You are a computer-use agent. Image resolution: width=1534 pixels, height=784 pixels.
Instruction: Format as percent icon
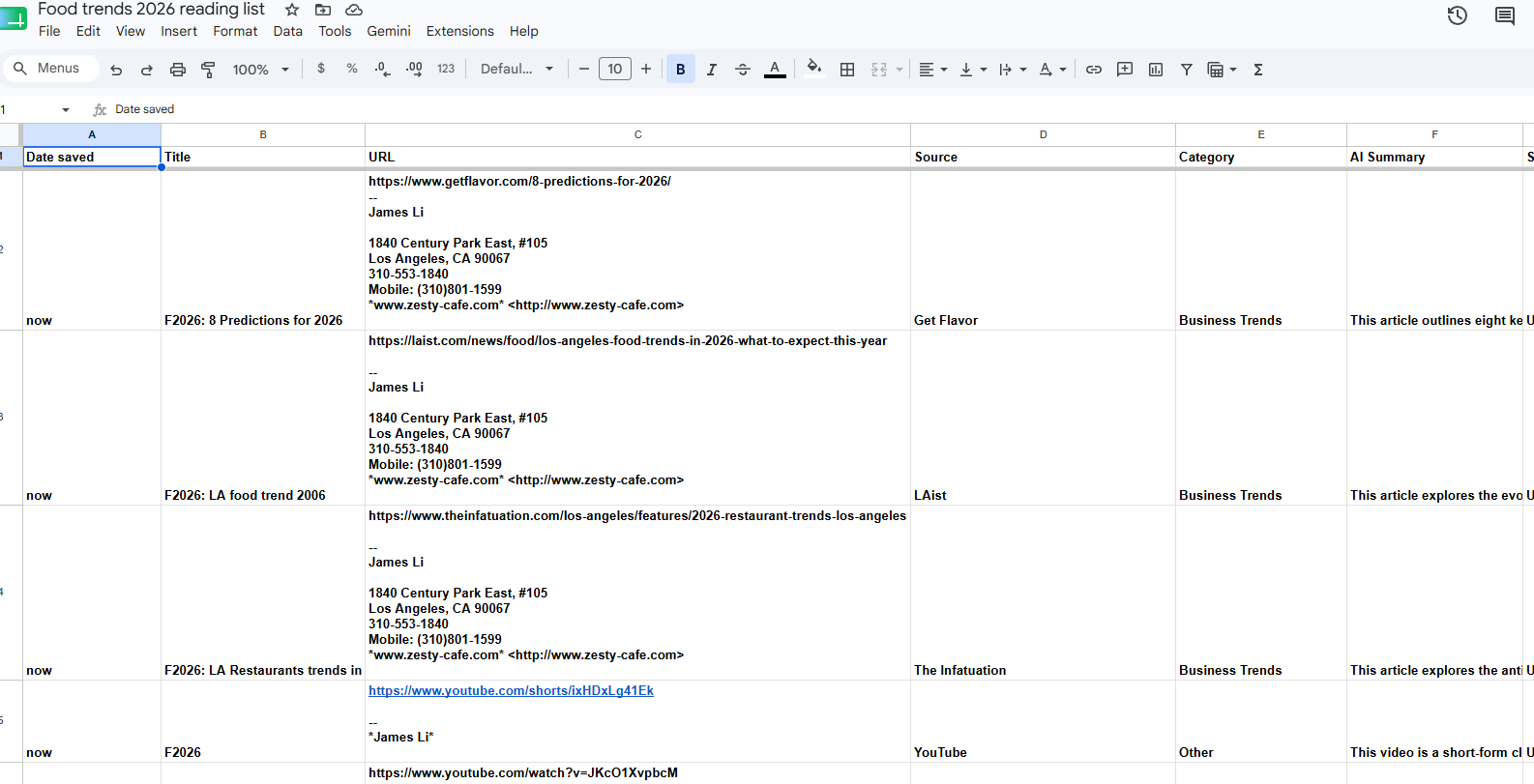[x=352, y=69]
